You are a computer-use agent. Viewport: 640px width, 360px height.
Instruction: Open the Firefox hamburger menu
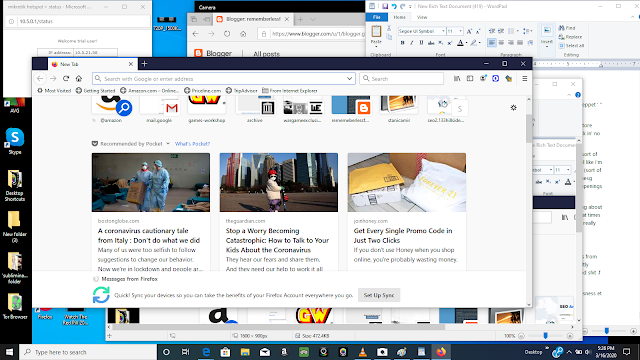click(524, 78)
